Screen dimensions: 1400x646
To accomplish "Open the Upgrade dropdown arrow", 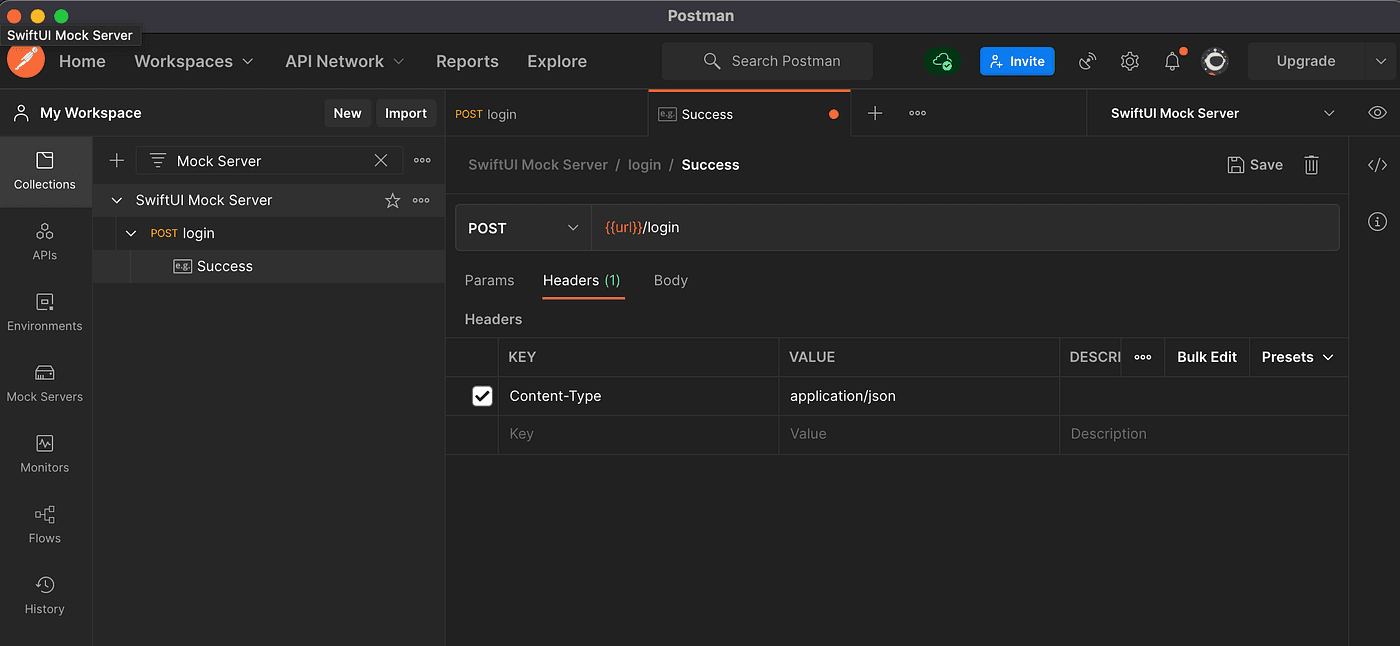I will pyautogui.click(x=1381, y=61).
